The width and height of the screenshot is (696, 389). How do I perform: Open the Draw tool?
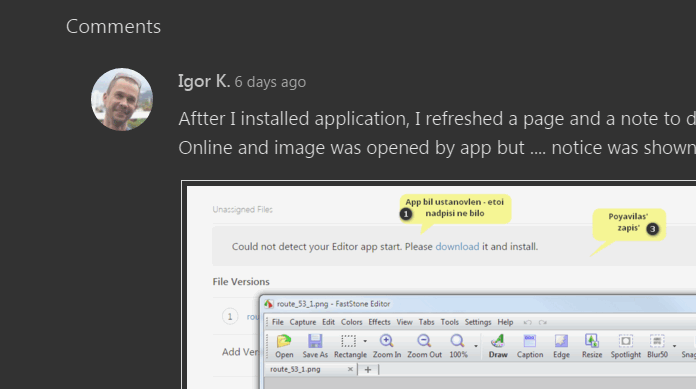coord(498,341)
